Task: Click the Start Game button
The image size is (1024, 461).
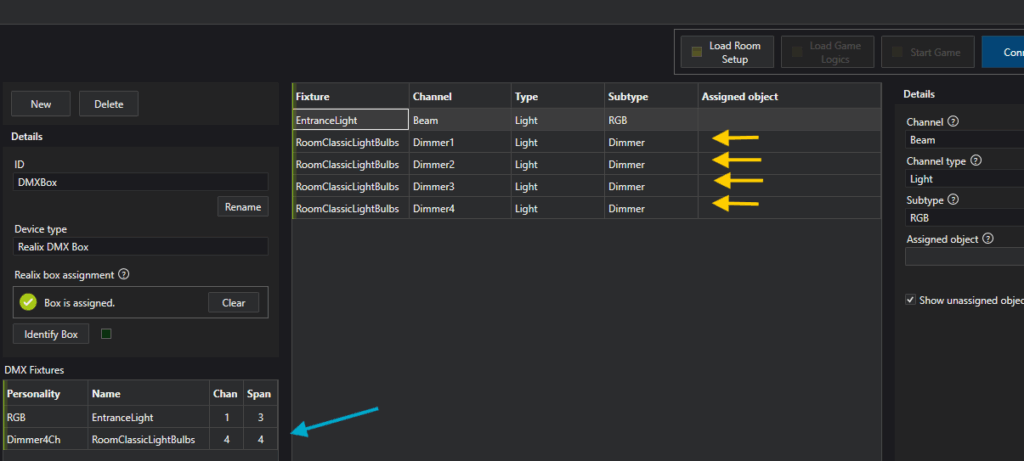Action: [927, 52]
